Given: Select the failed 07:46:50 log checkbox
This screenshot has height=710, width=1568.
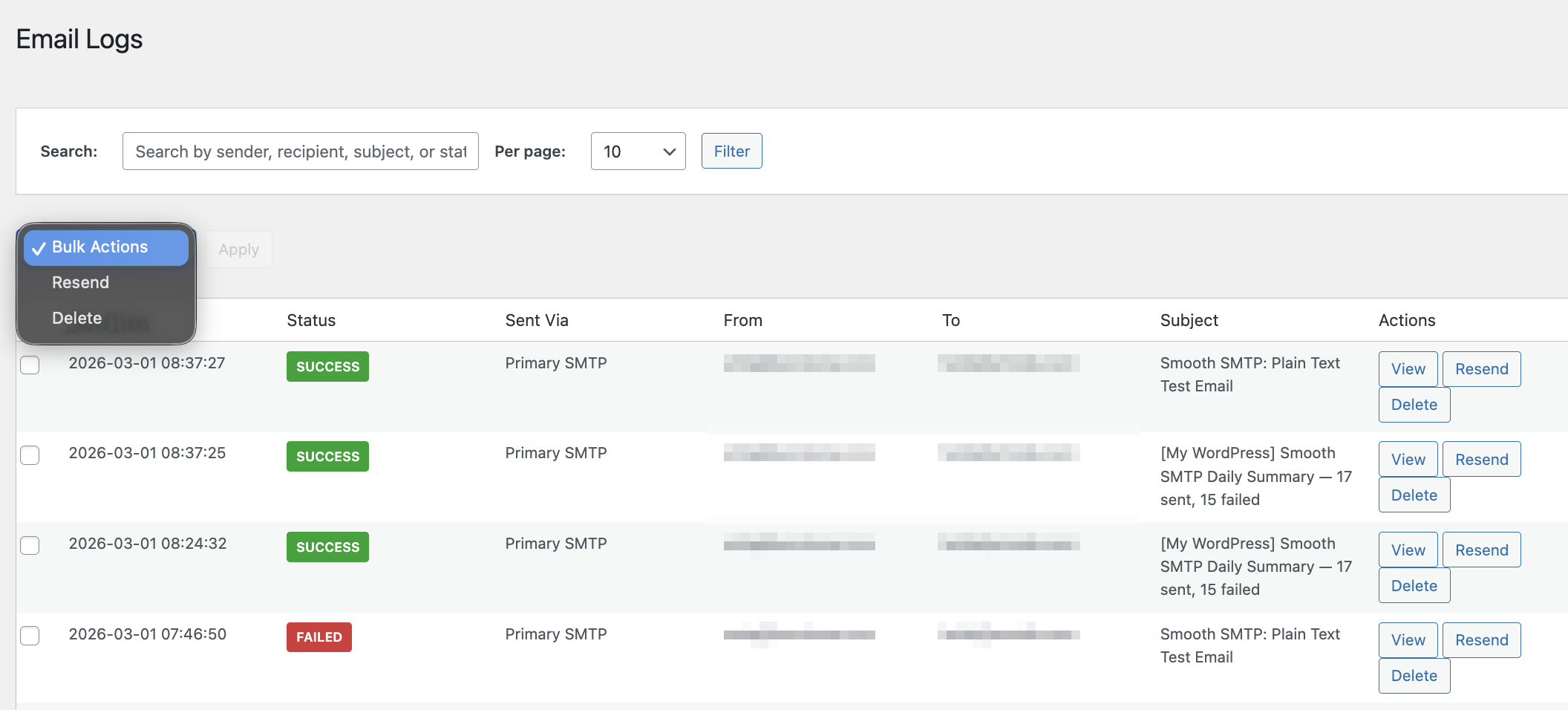Looking at the screenshot, I should [30, 636].
